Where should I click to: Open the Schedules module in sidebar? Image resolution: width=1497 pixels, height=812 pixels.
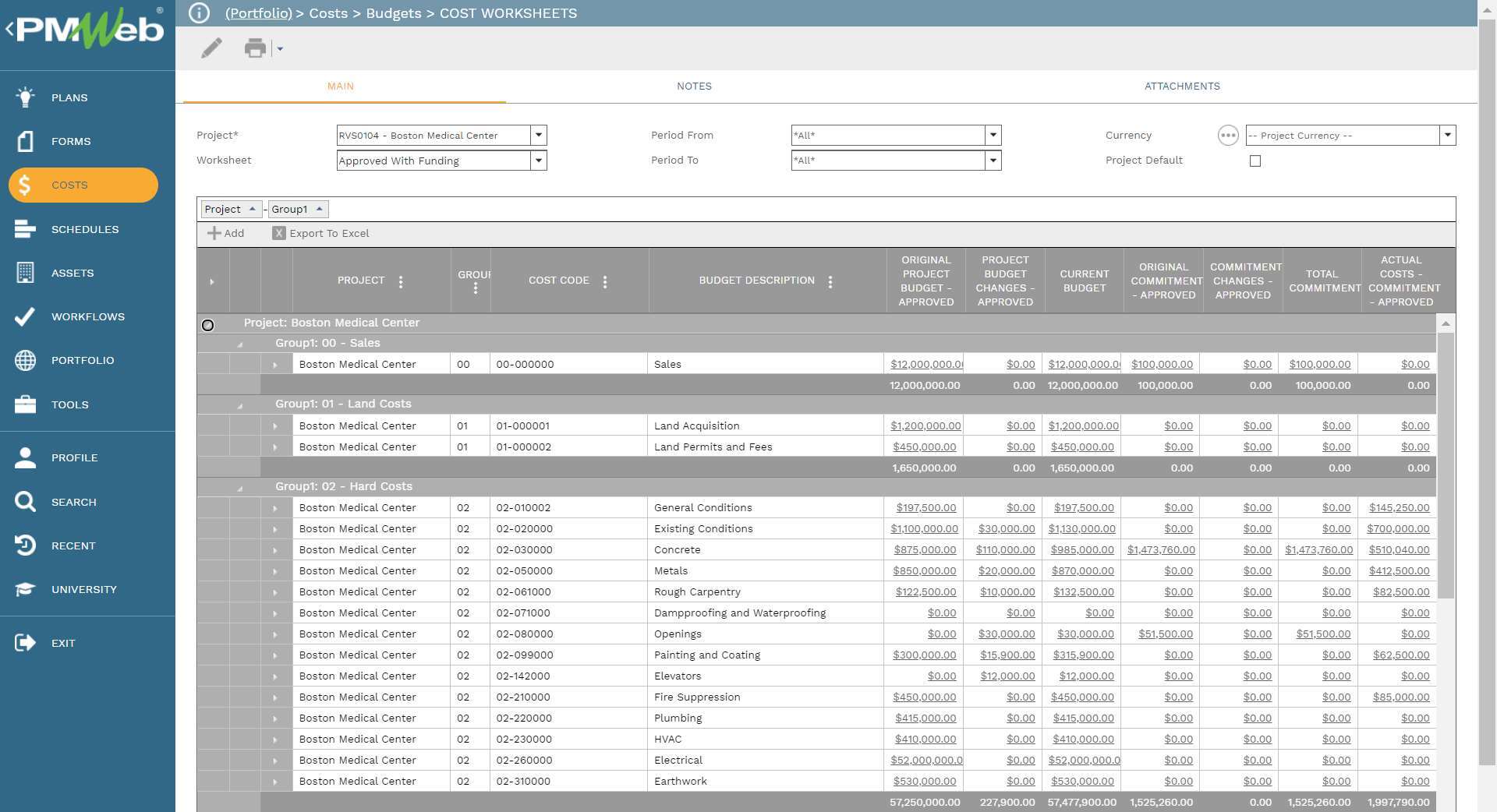click(85, 229)
